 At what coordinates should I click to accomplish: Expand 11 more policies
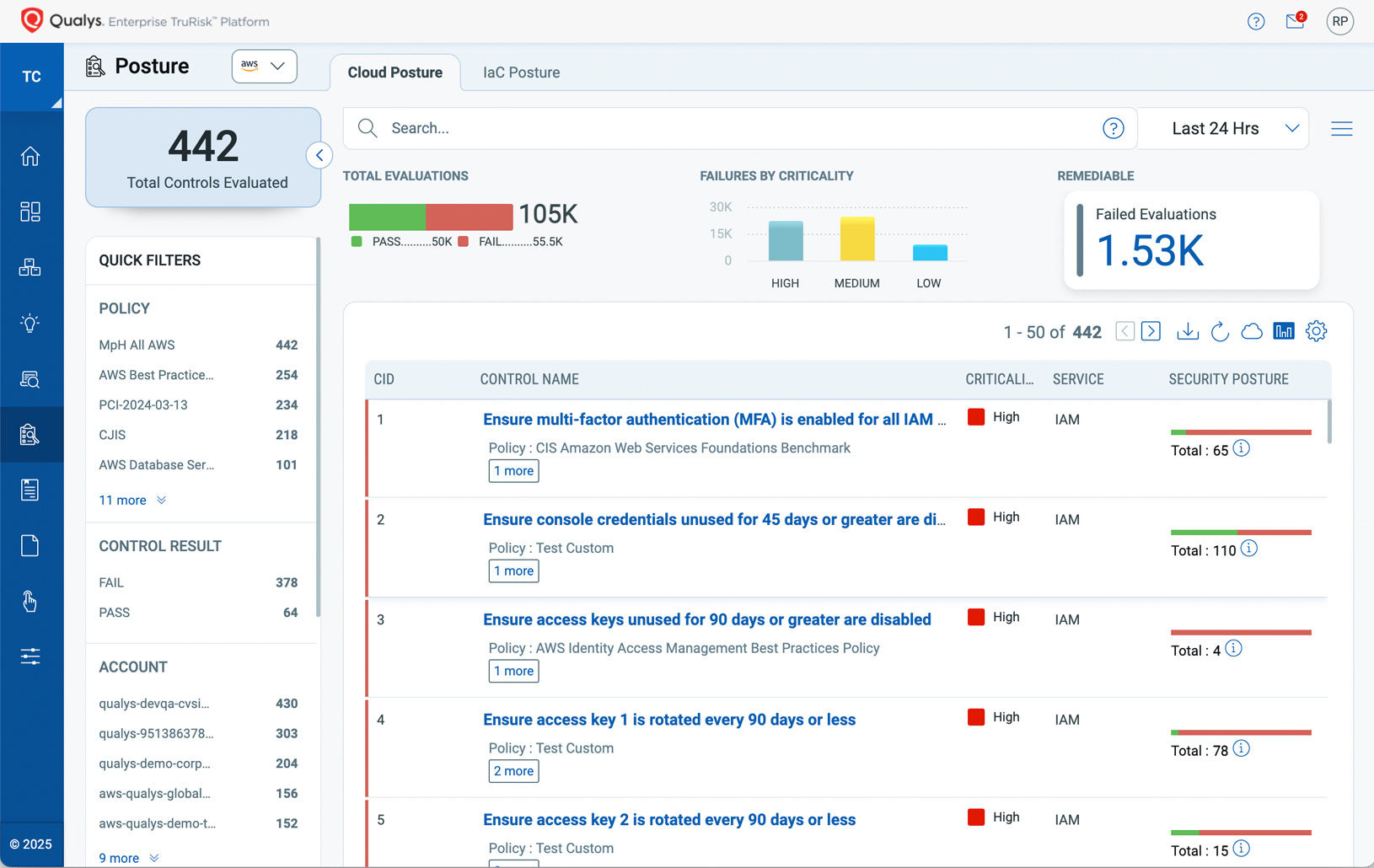click(132, 500)
